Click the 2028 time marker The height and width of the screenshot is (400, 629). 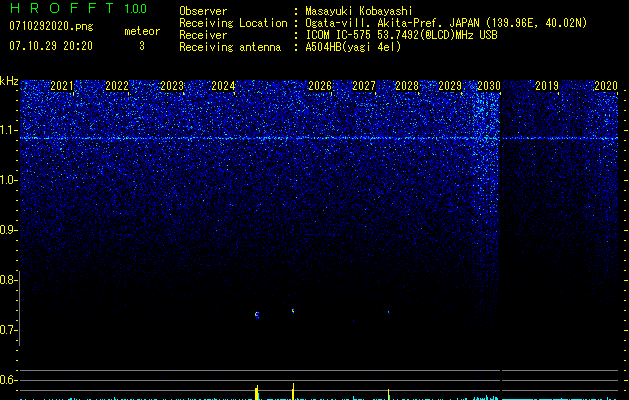(407, 86)
